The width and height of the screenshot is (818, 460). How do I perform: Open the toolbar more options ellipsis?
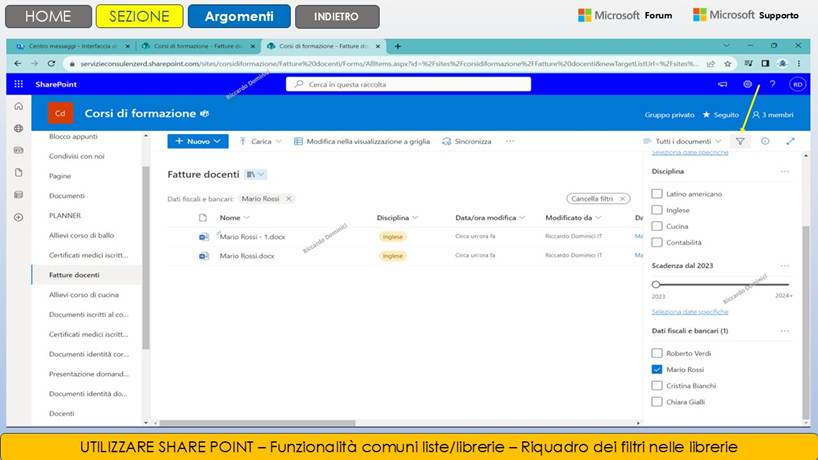pos(510,141)
